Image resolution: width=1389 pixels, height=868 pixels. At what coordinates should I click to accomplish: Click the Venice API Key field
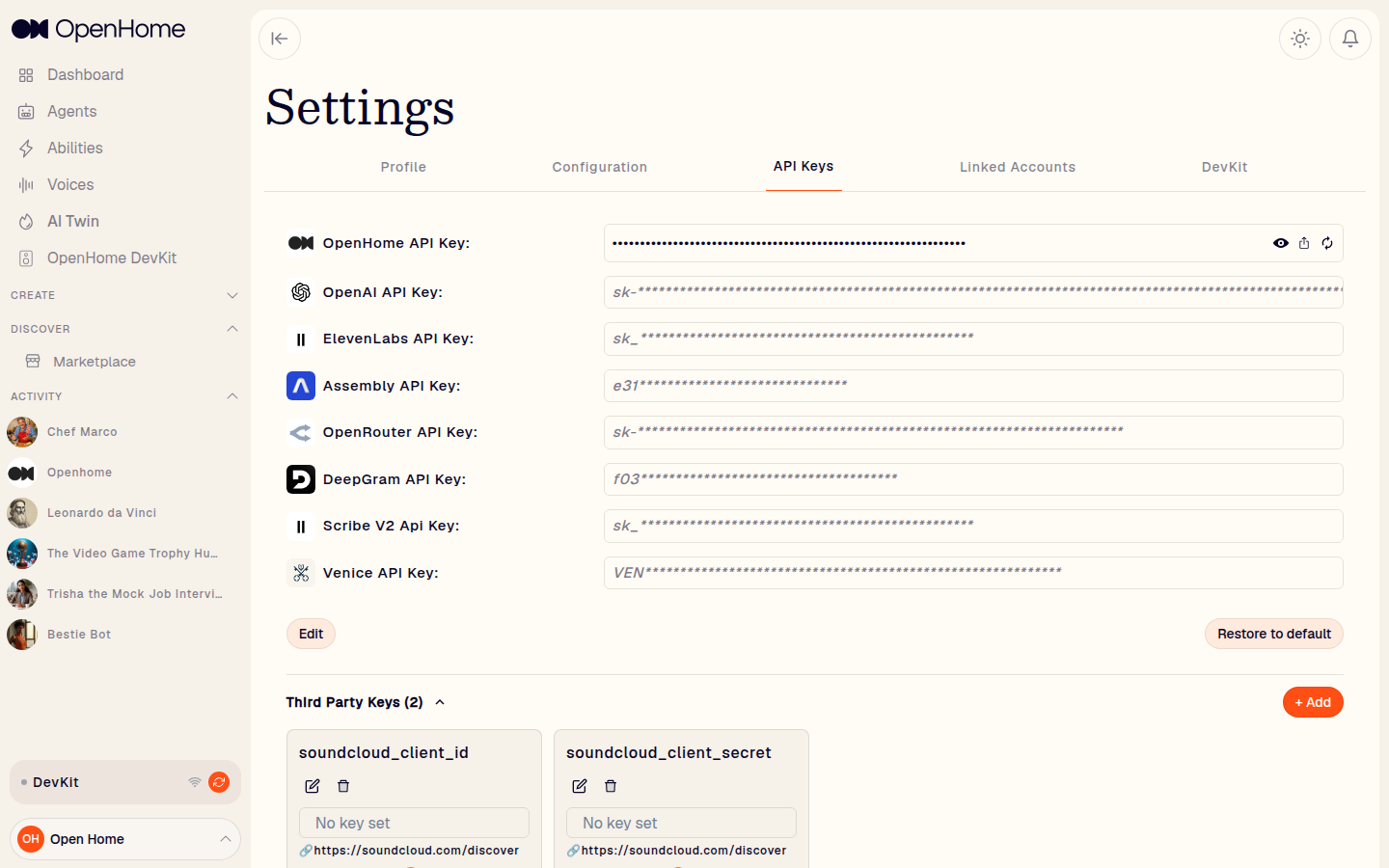(973, 573)
